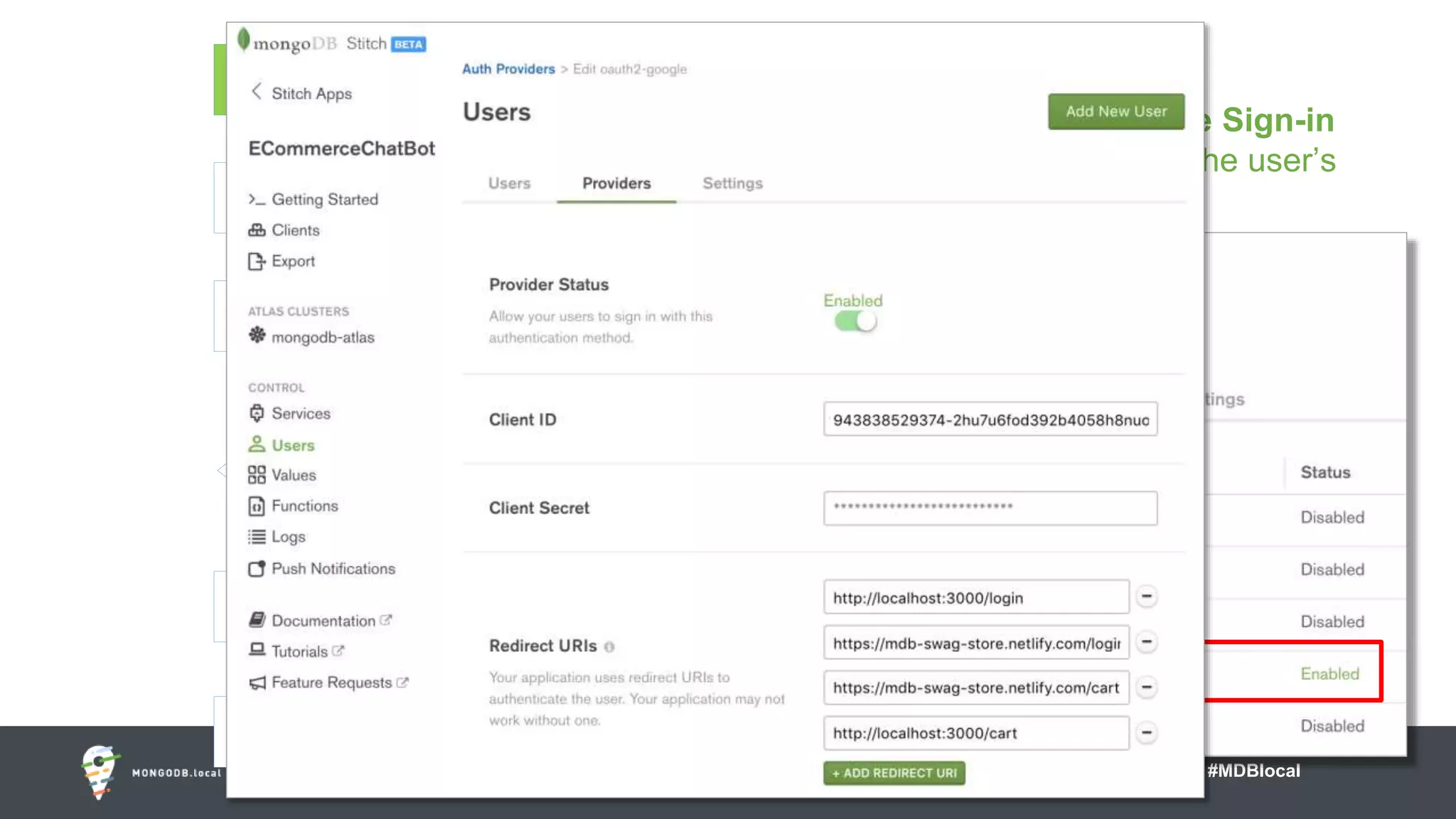1456x819 pixels.
Task: Click Feature Requests external-link arrow icon
Action: click(402, 682)
